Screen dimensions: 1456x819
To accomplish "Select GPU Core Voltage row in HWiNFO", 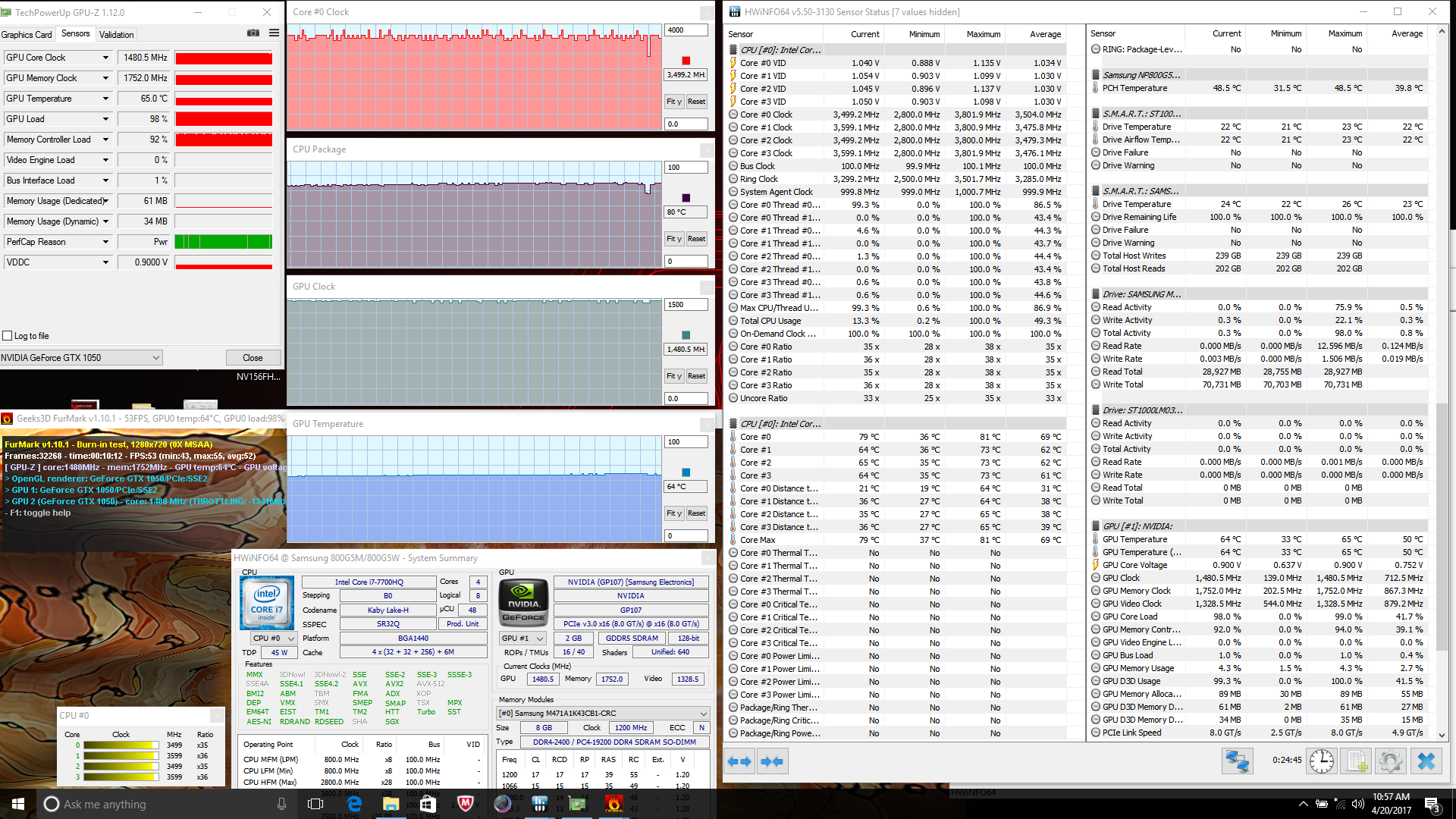I will pyautogui.click(x=1257, y=565).
